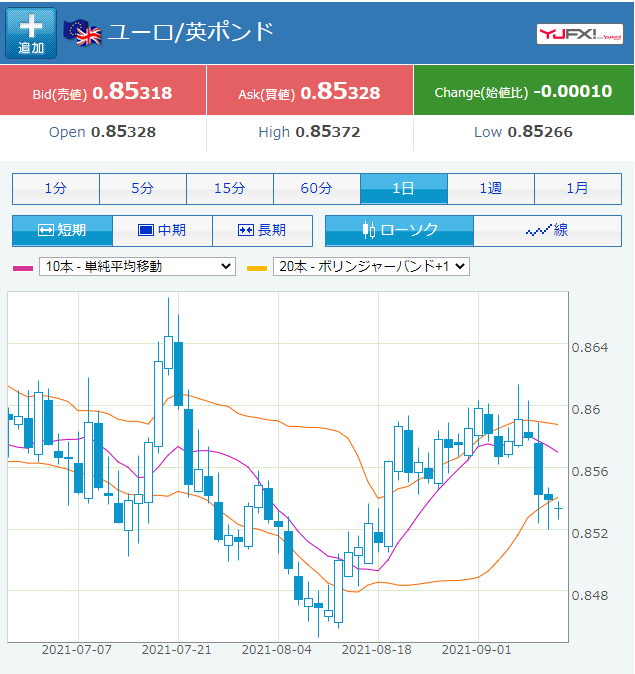This screenshot has width=635, height=674.
Task: Click the EU/UK flag currency pair icon
Action: tap(83, 33)
